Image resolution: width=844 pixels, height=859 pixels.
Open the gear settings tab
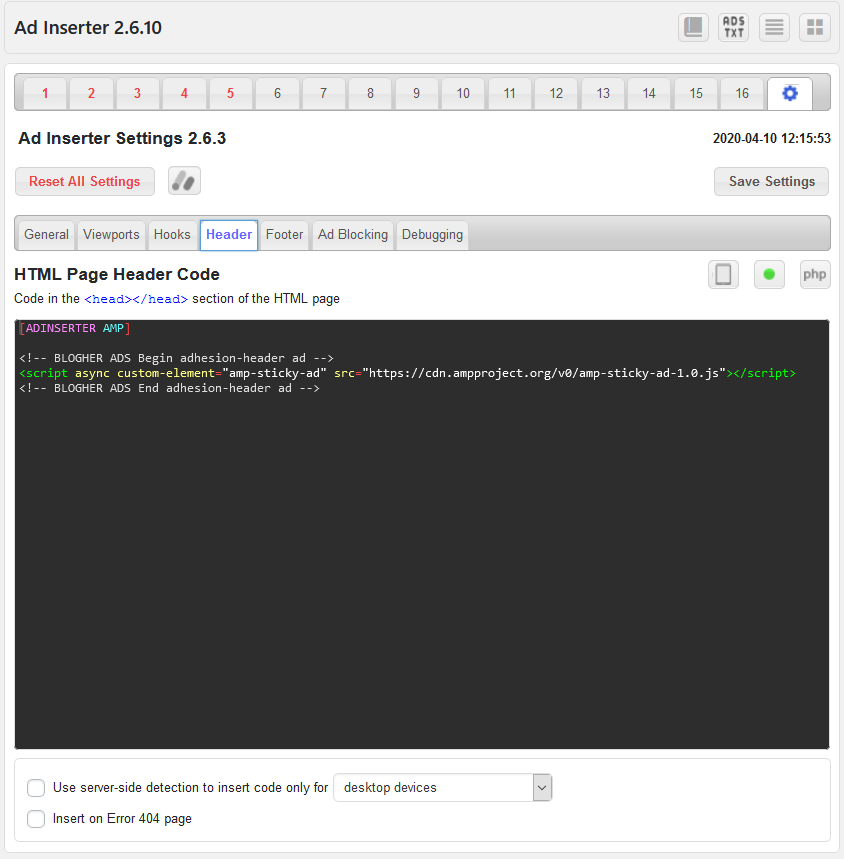tap(789, 93)
